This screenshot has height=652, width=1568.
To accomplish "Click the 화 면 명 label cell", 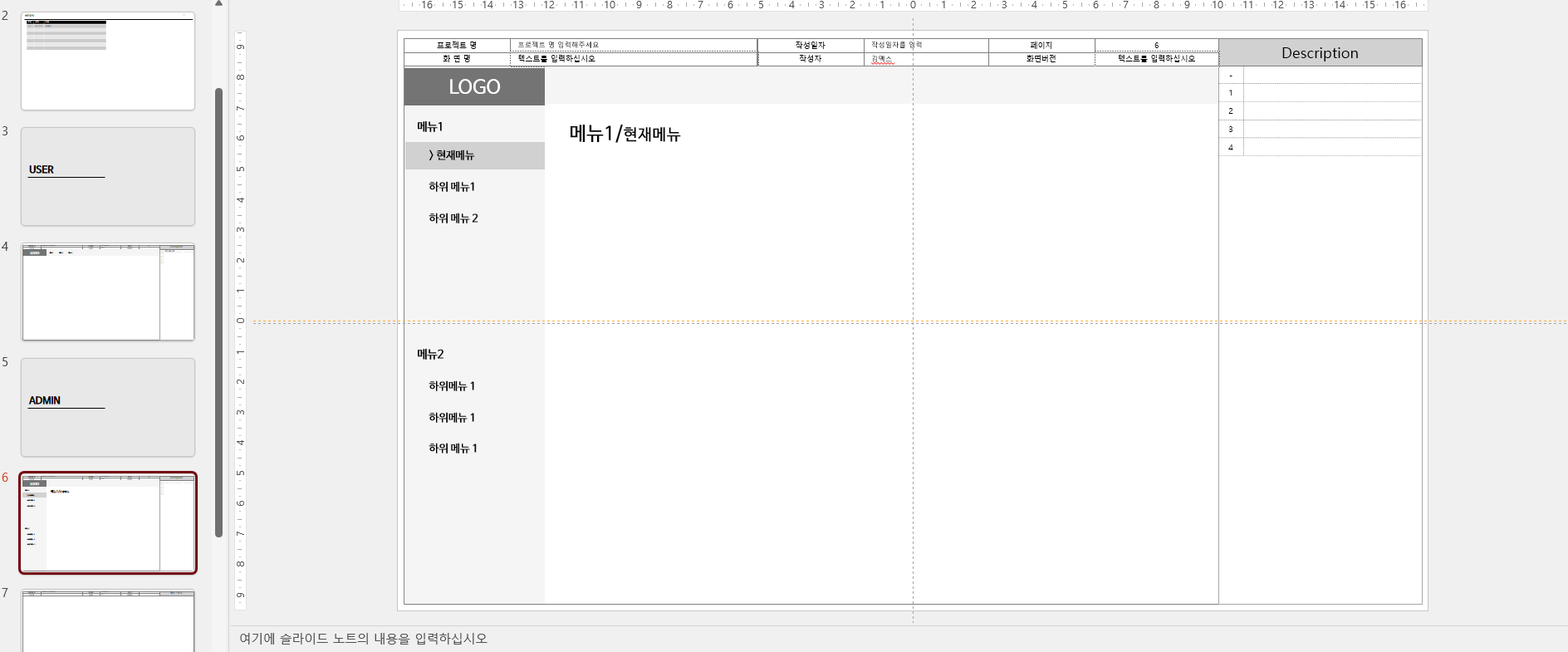I will coord(457,59).
